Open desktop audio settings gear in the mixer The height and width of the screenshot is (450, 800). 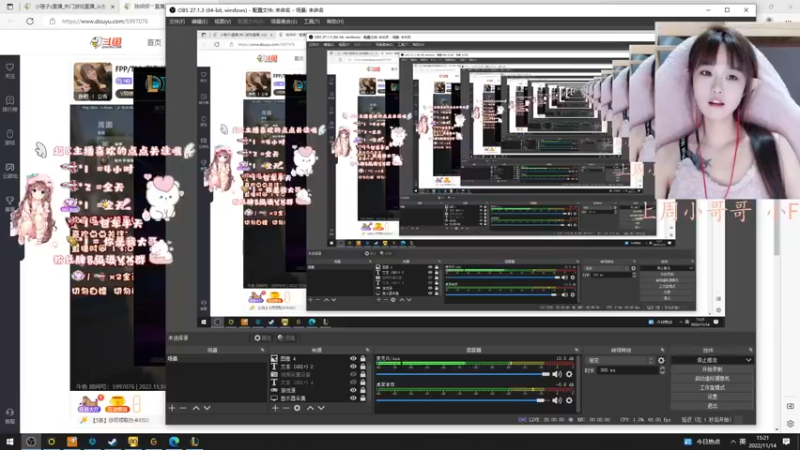tap(569, 401)
